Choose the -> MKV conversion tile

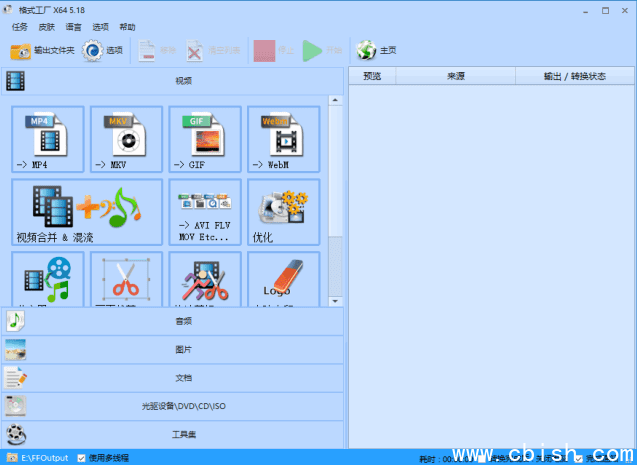point(126,139)
